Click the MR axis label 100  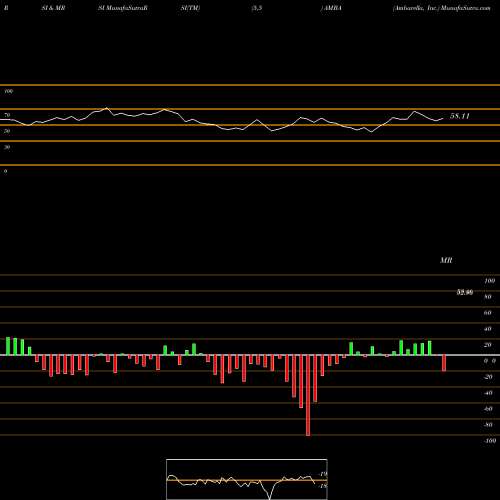point(490,281)
